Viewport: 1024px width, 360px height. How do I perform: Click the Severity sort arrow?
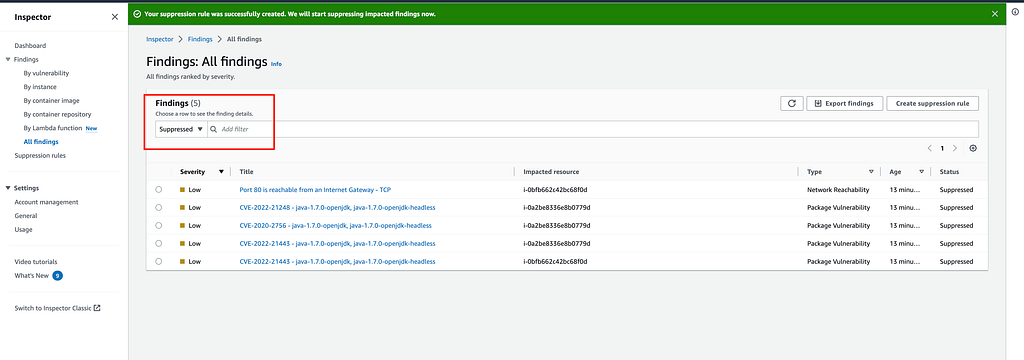[221, 172]
